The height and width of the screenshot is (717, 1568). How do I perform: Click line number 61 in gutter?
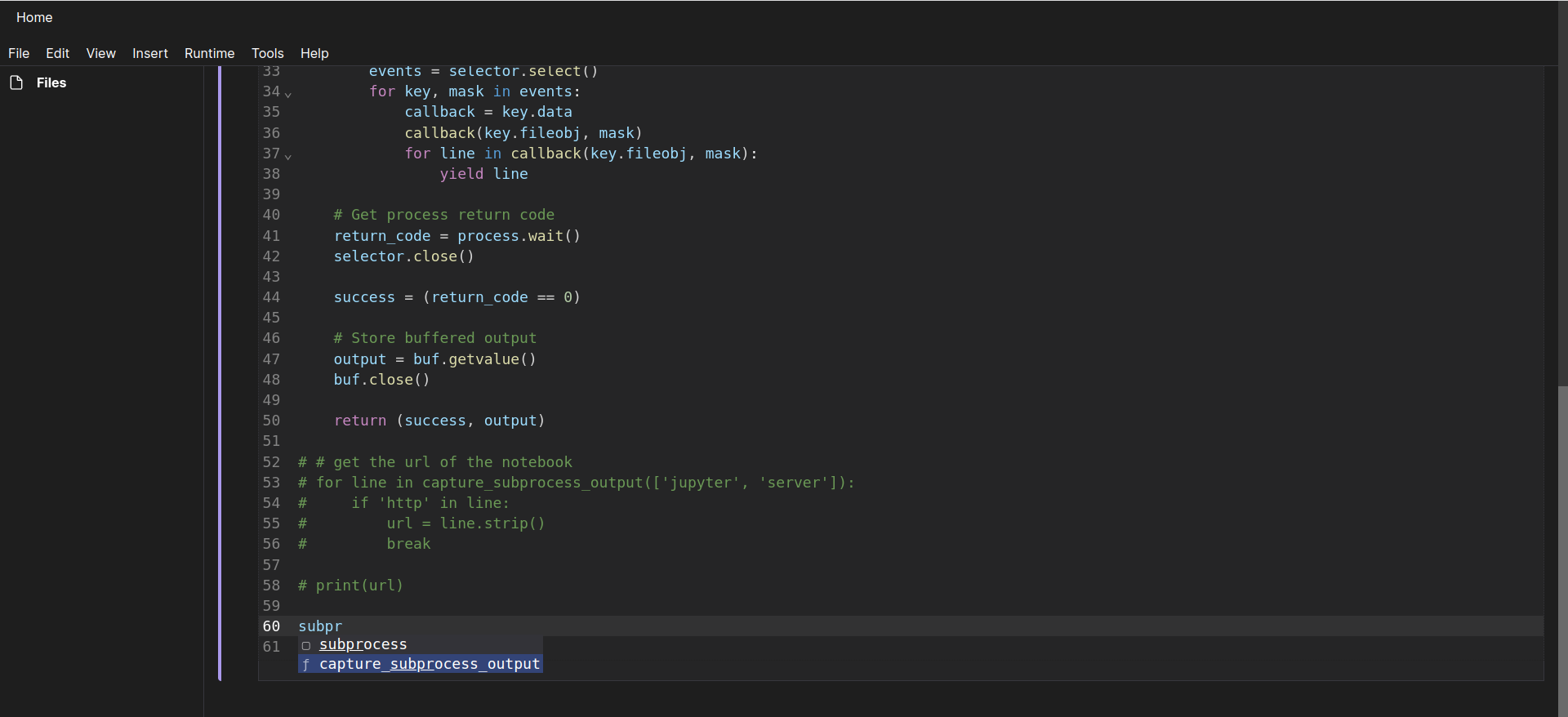tap(271, 647)
